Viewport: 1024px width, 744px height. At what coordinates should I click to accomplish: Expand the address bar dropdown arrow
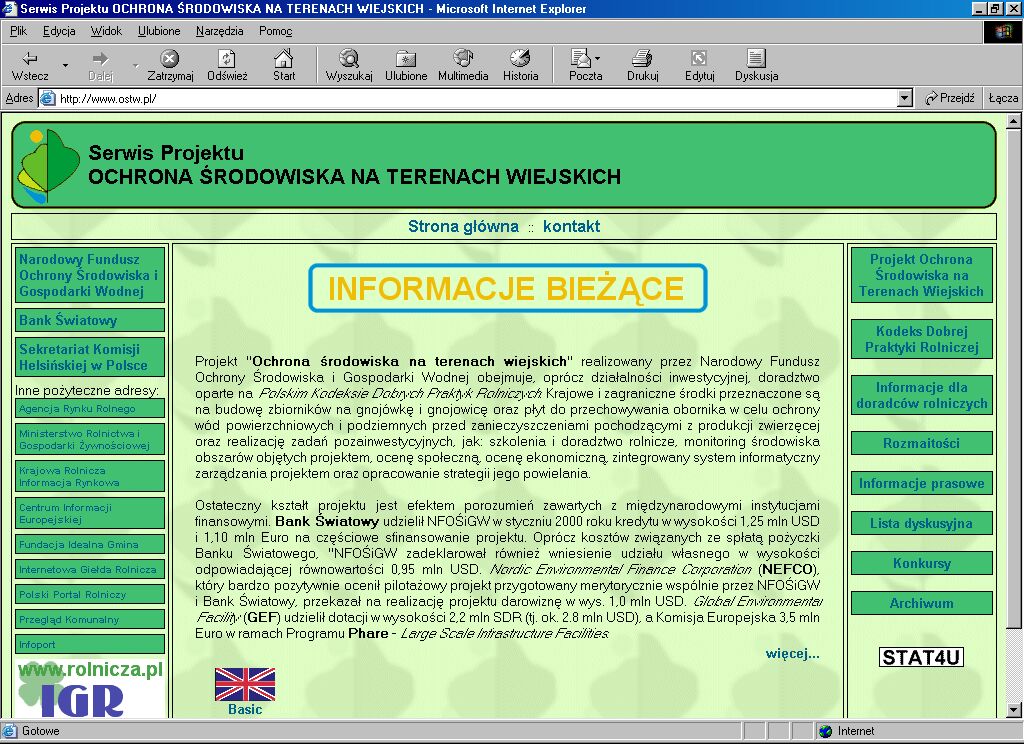pyautogui.click(x=905, y=98)
